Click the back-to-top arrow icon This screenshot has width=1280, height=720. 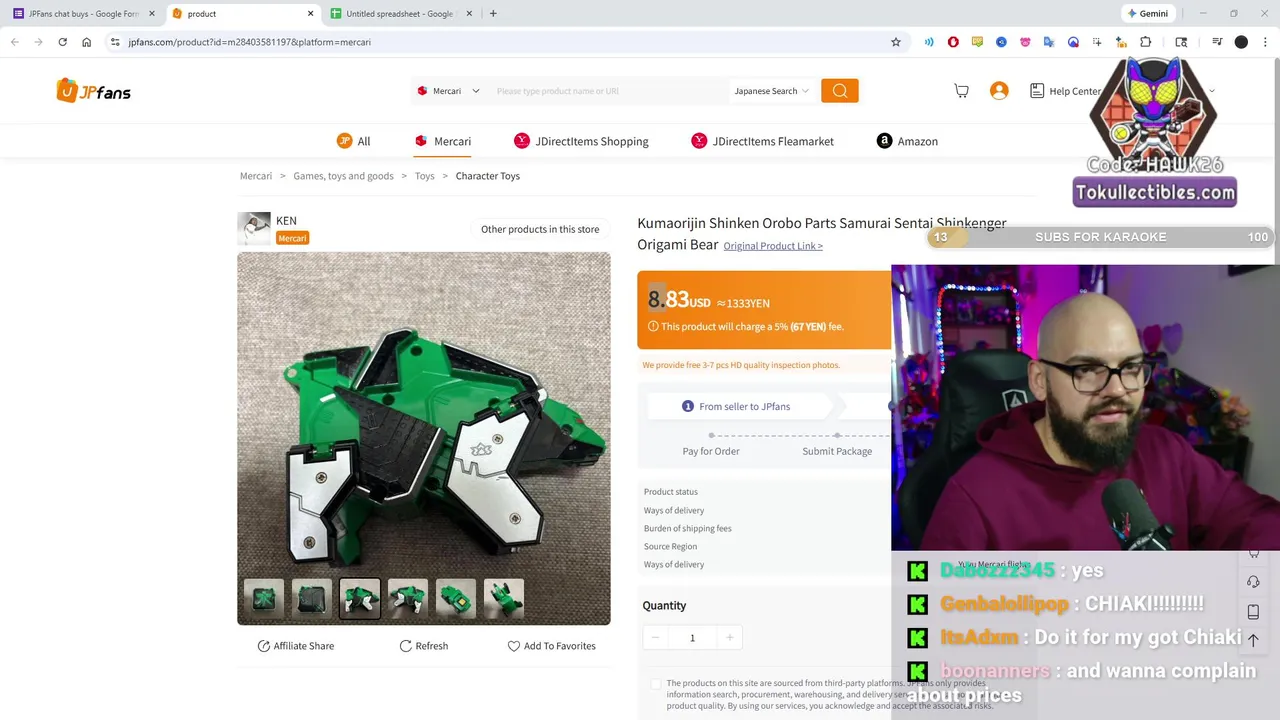[1253, 640]
